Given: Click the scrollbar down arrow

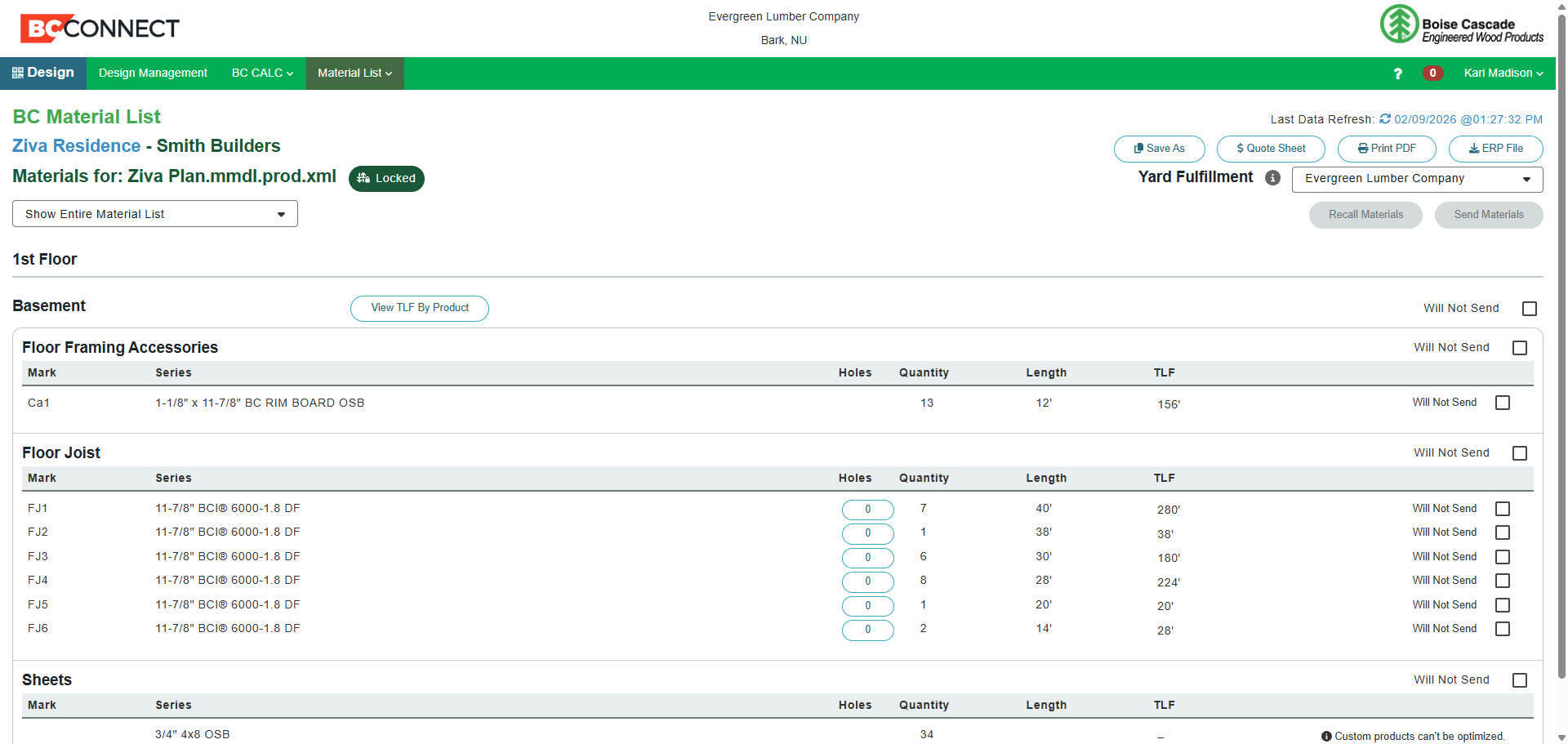Looking at the screenshot, I should [1561, 737].
